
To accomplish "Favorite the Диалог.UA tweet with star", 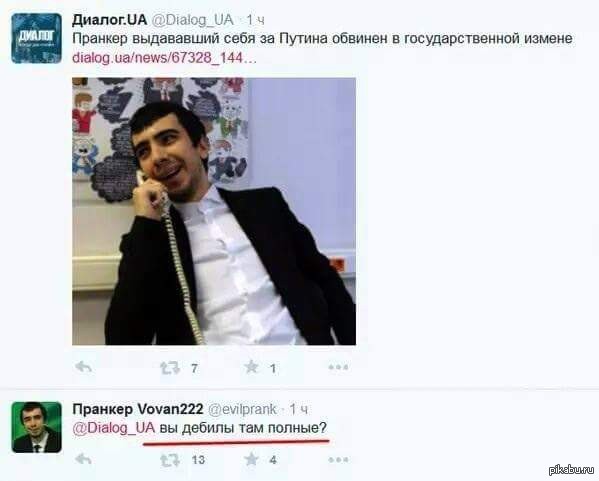I will coord(251,367).
